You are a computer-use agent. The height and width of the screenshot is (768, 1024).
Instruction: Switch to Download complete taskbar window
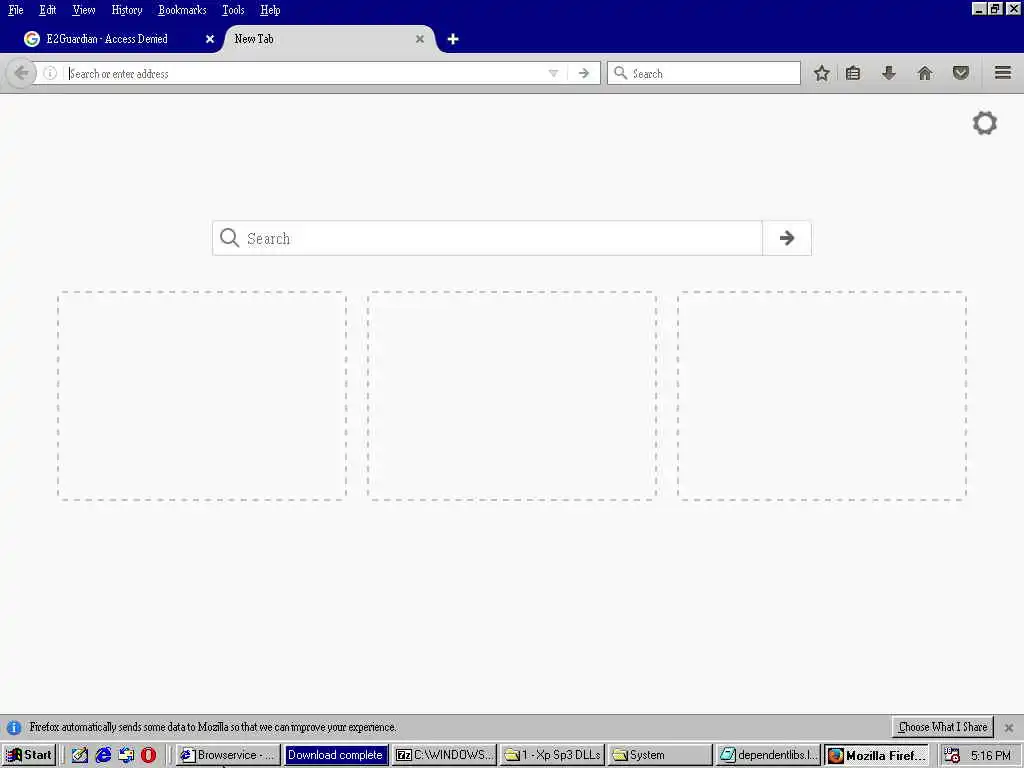[336, 755]
